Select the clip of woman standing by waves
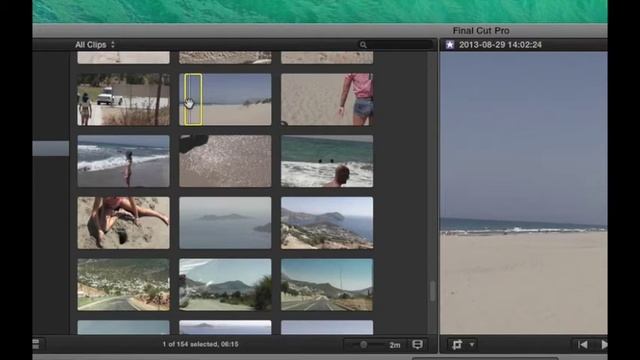The height and width of the screenshot is (360, 640). (123, 161)
